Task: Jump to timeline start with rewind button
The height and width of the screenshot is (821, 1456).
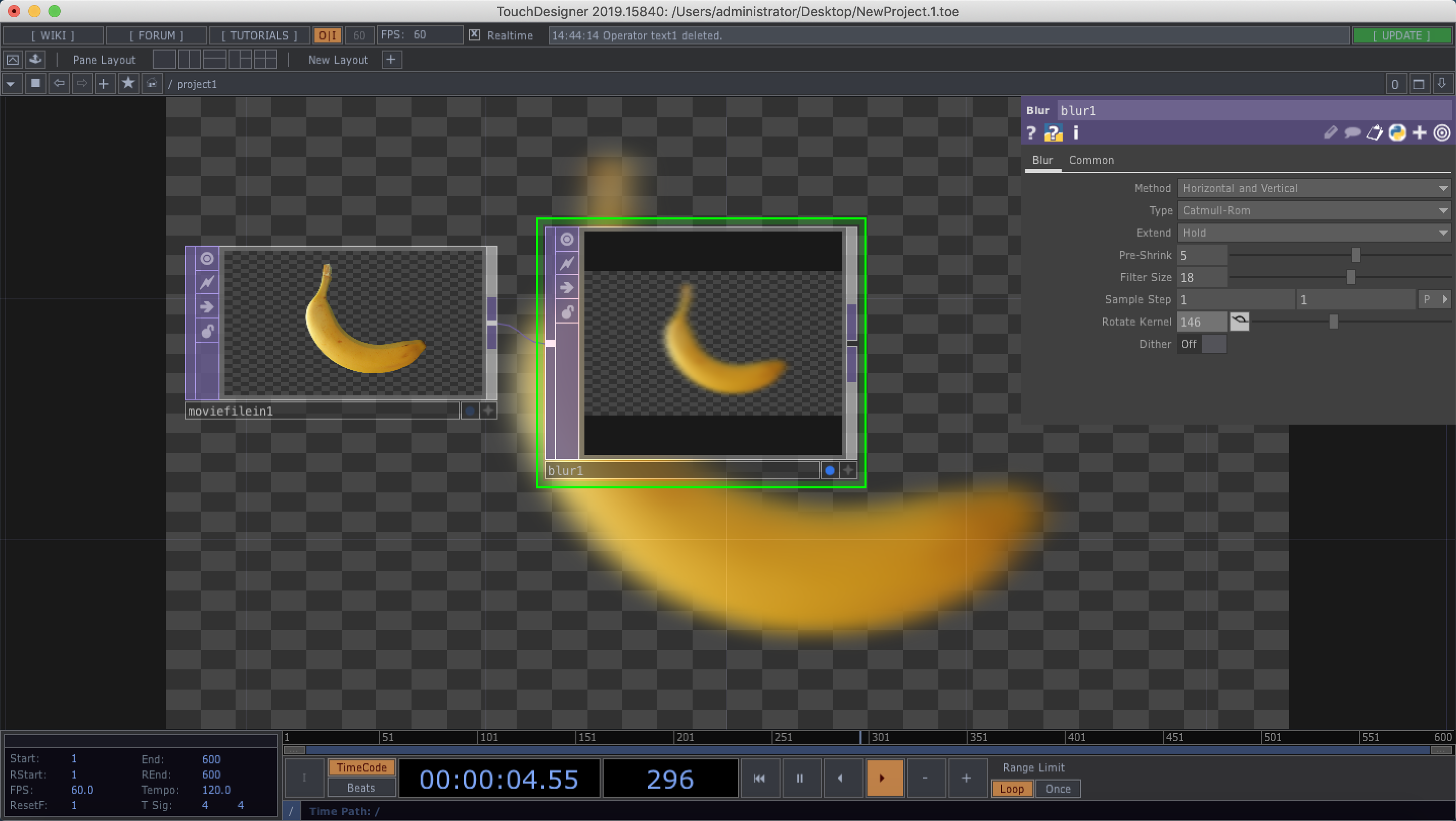Action: click(759, 778)
